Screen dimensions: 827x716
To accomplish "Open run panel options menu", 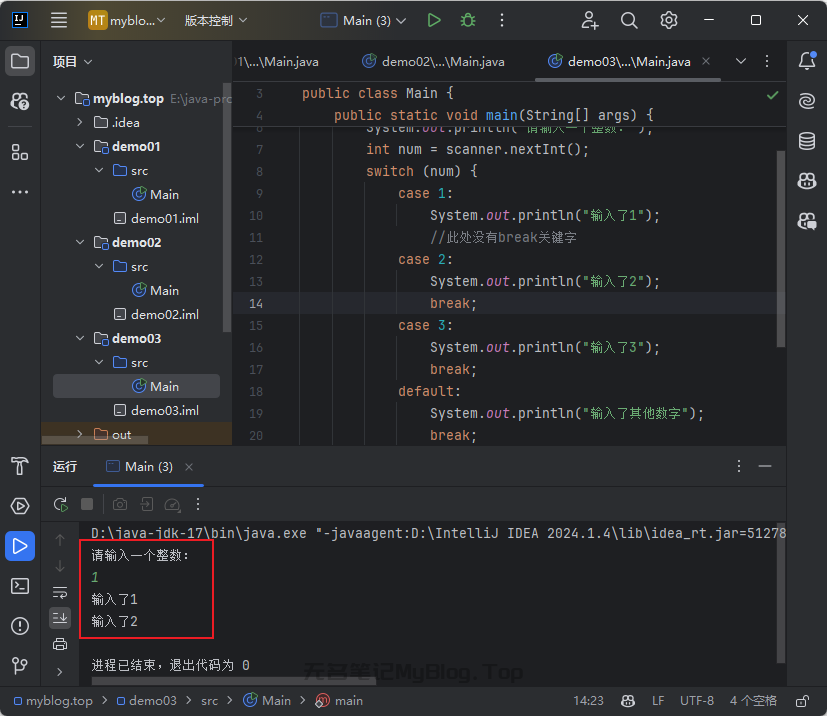I will click(739, 466).
